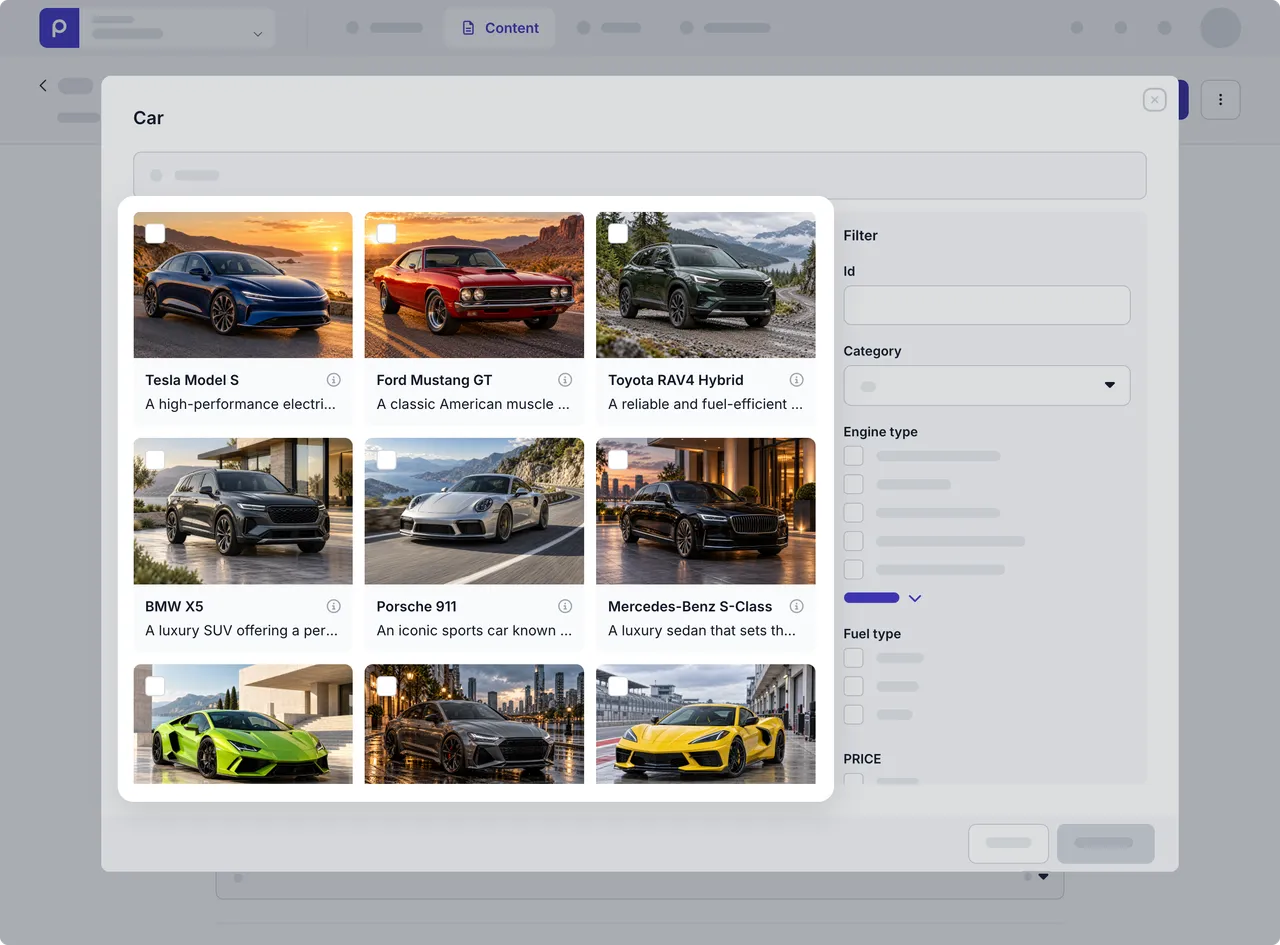The image size is (1280, 945).
Task: Click the 'Porsche 911' title
Action: pyautogui.click(x=416, y=606)
